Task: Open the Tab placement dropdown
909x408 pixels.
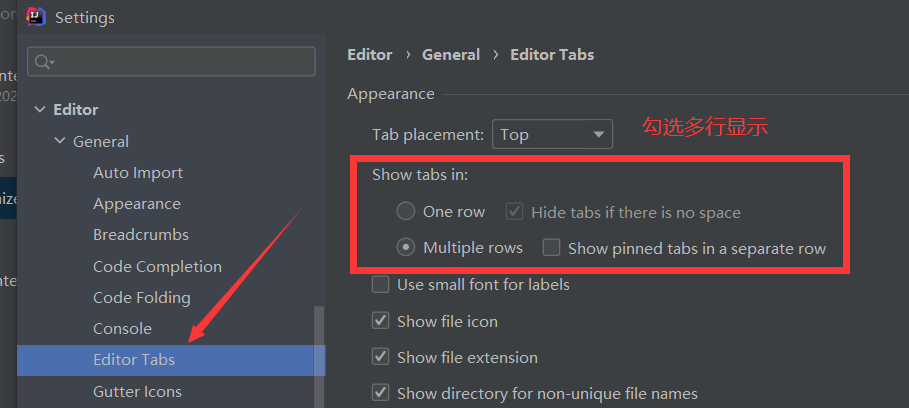Action: pyautogui.click(x=552, y=134)
